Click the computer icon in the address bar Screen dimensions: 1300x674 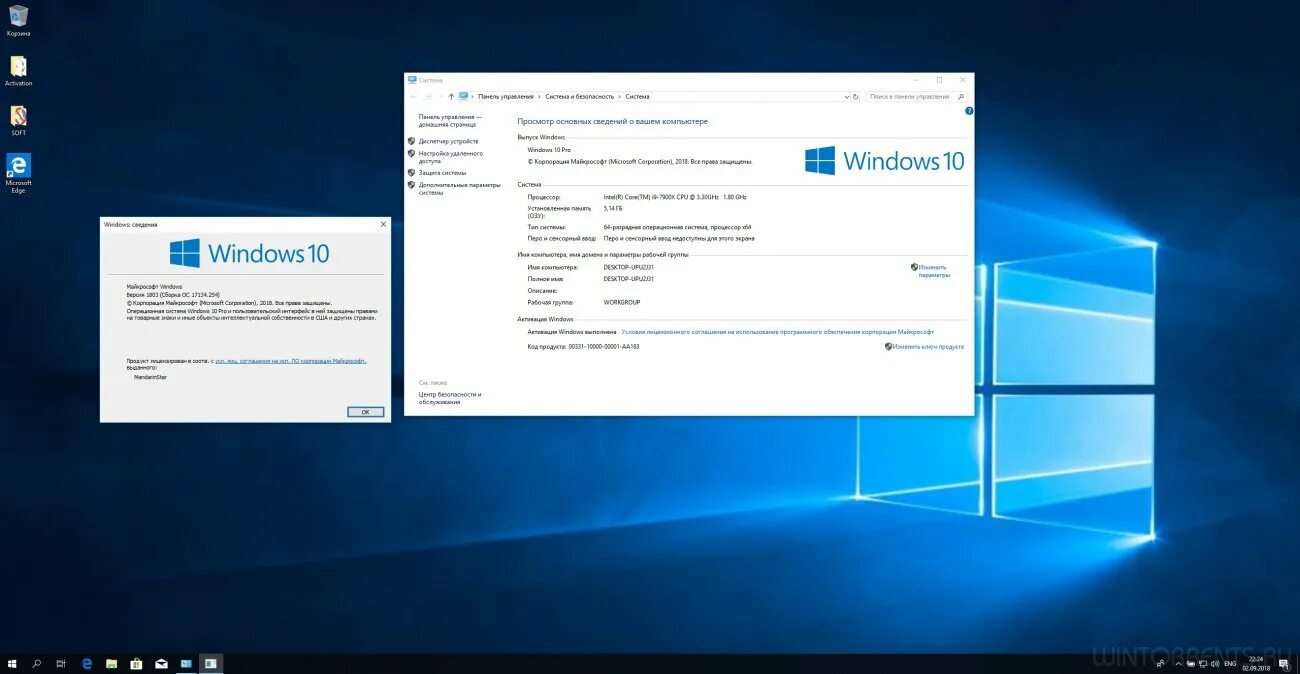[464, 97]
